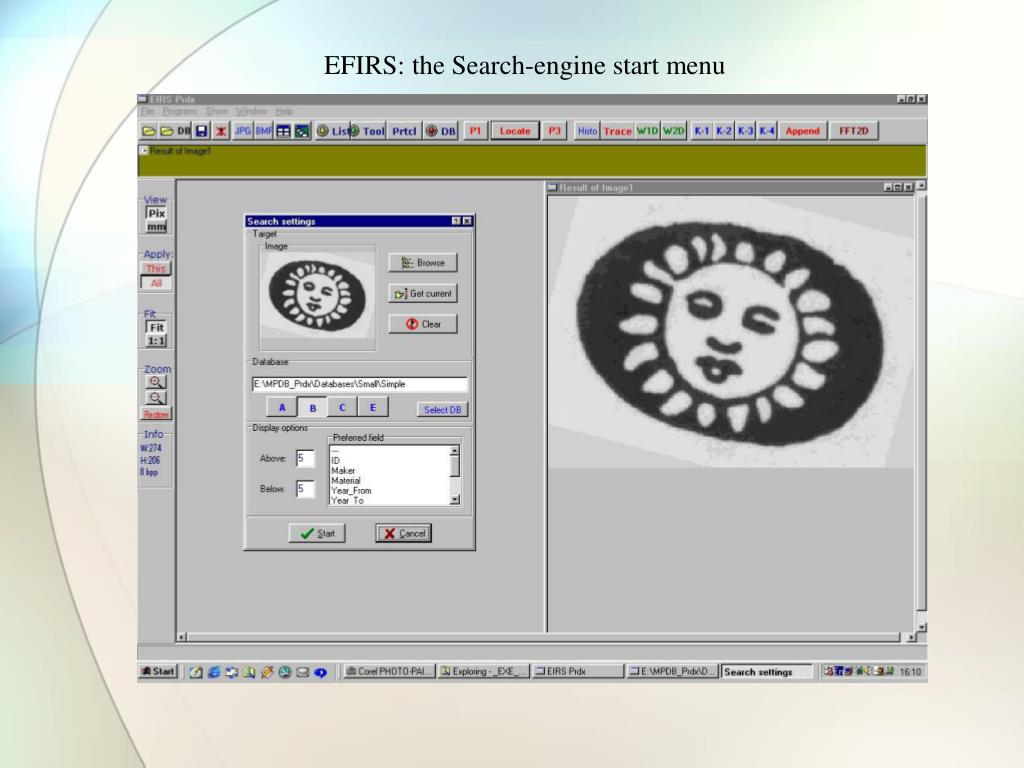The height and width of the screenshot is (768, 1024).
Task: Click the red-circle DB toolbar button
Action: [x=441, y=131]
